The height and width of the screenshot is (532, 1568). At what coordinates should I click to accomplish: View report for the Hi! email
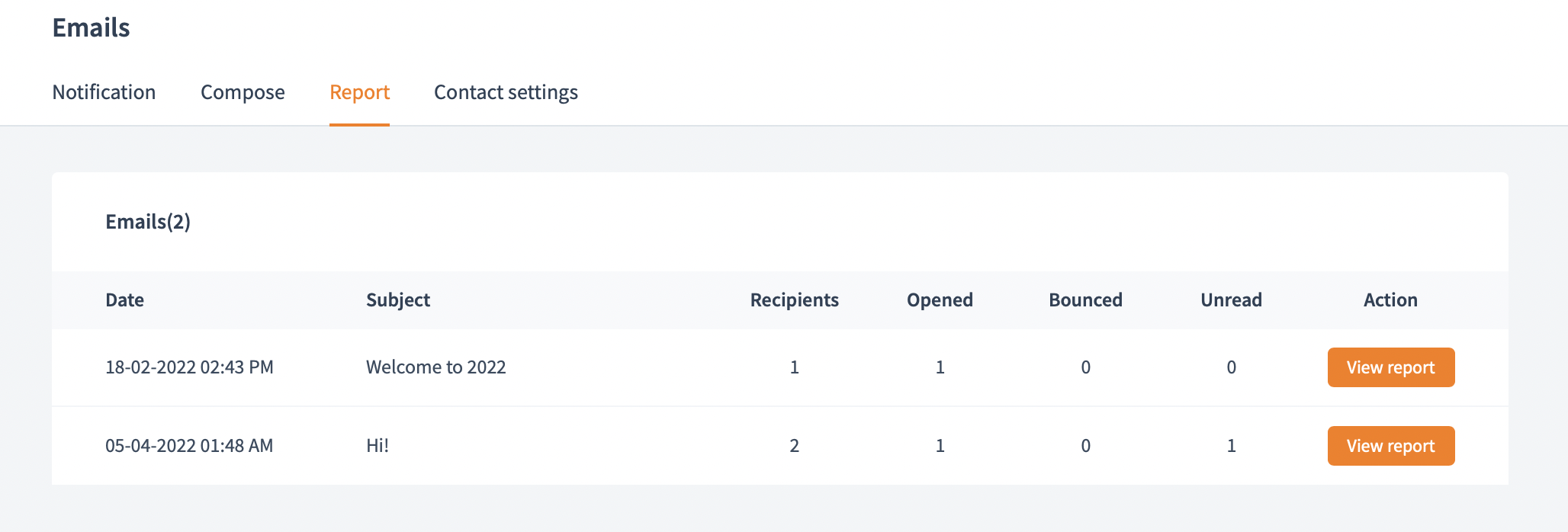1390,446
